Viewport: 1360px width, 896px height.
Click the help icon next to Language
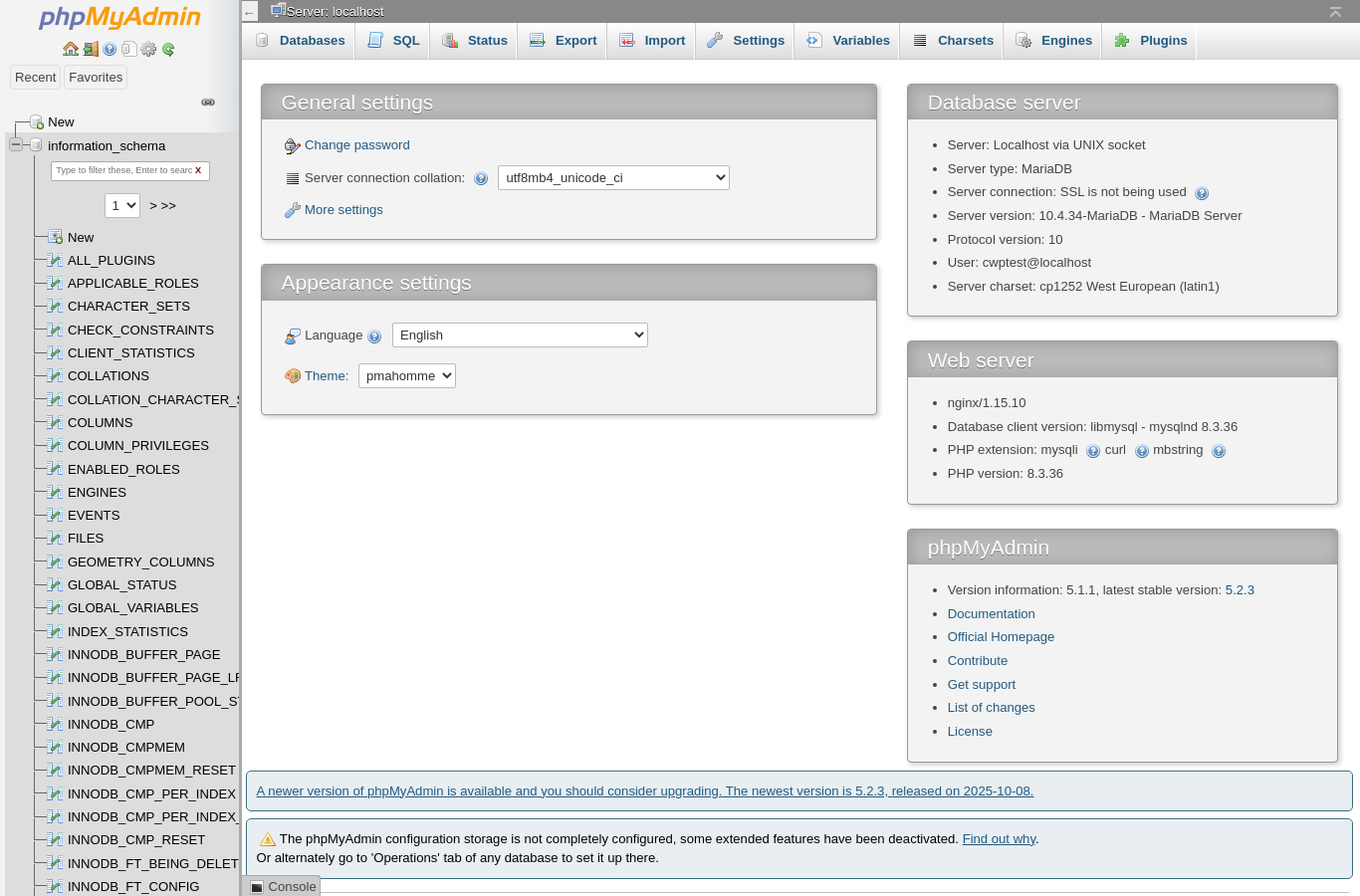pyautogui.click(x=374, y=336)
